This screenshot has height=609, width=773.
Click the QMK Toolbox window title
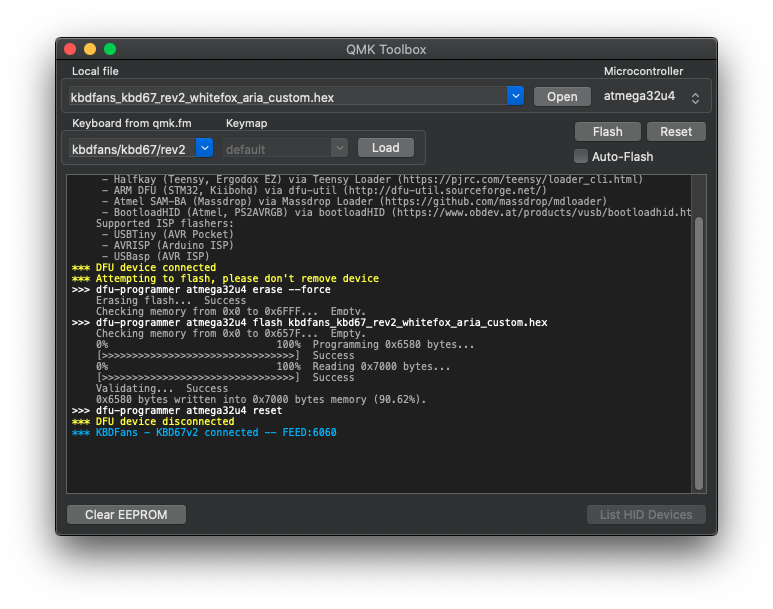[386, 49]
